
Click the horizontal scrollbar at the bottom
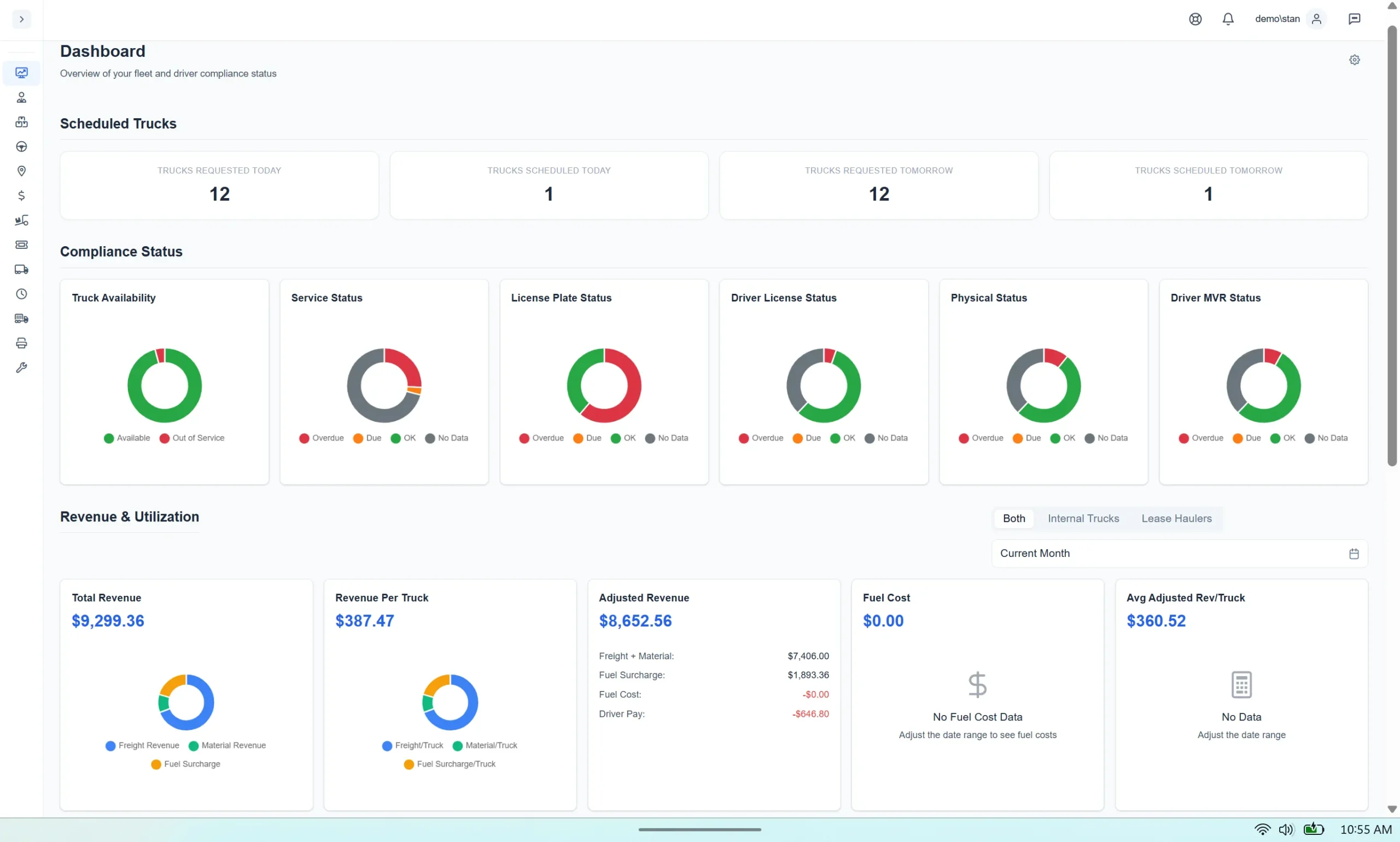699,829
